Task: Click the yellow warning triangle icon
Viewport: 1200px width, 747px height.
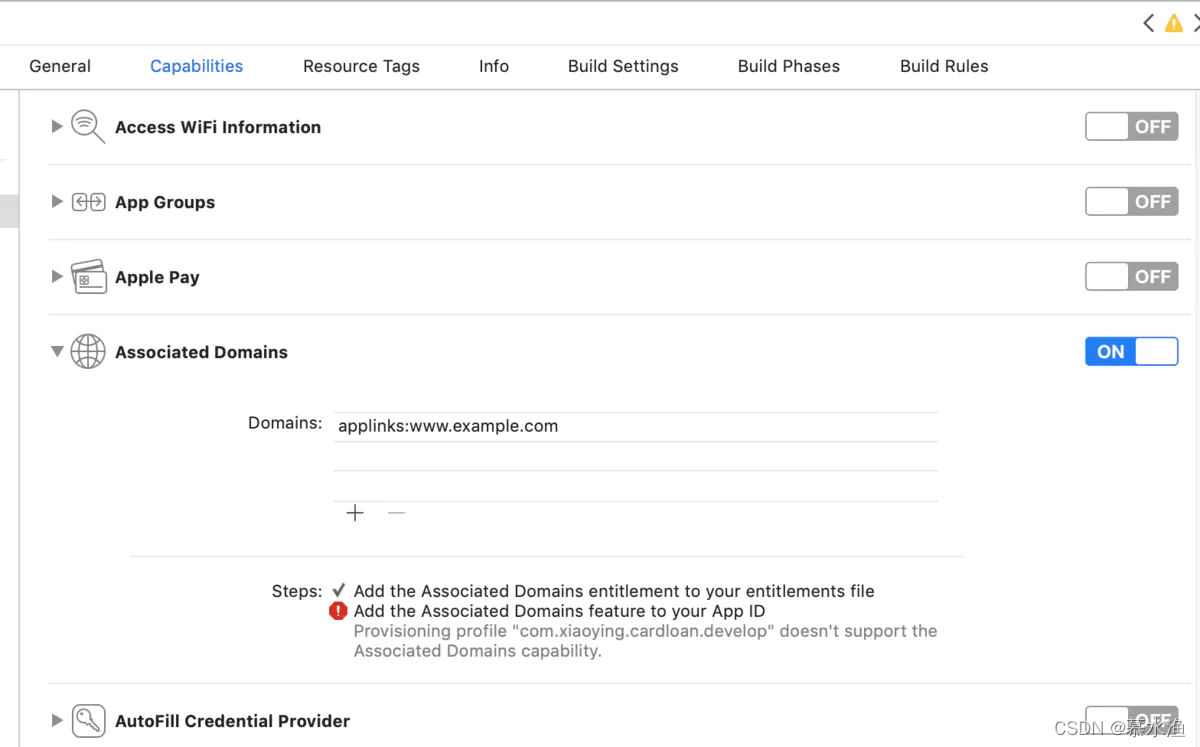Action: point(1174,23)
